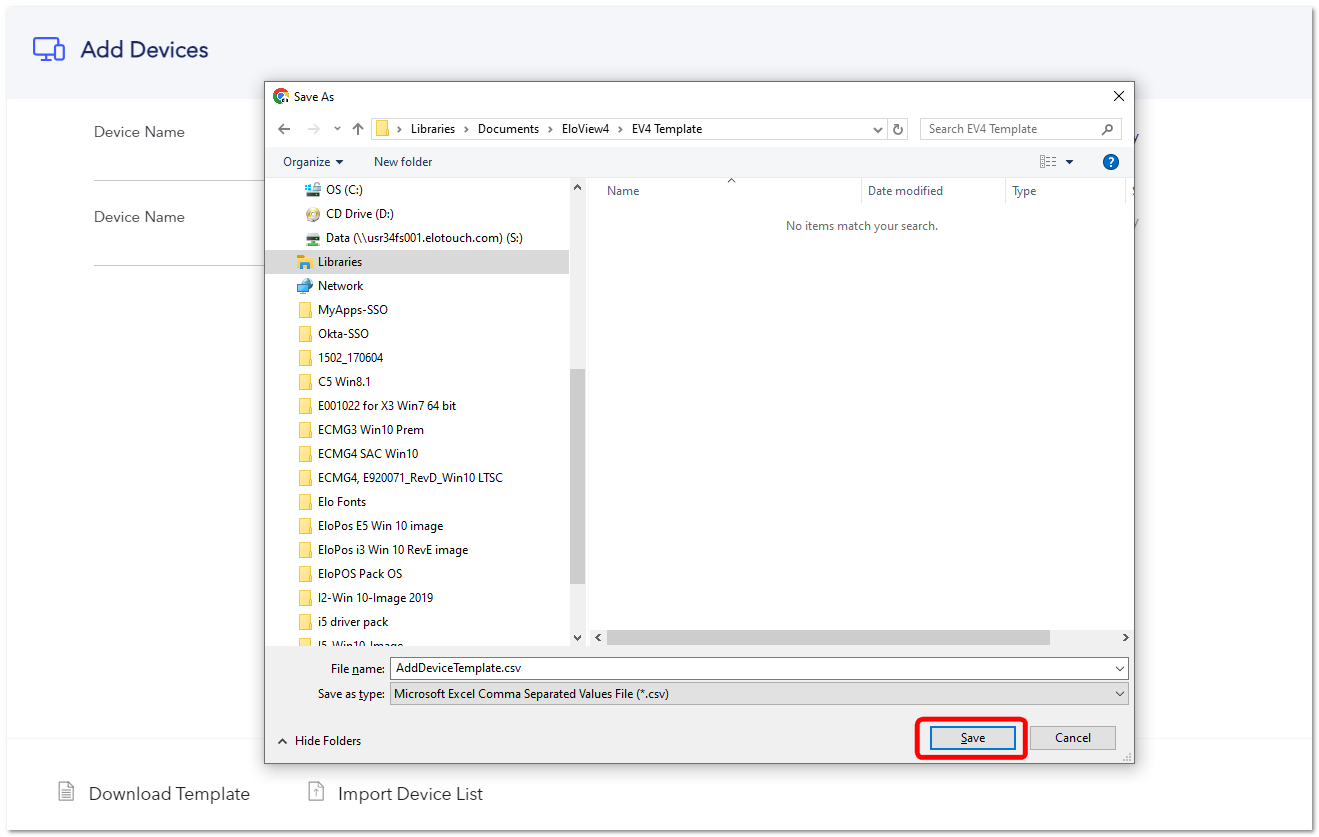Go up one level with Up arrow
The width and height of the screenshot is (1319, 837).
coord(358,129)
